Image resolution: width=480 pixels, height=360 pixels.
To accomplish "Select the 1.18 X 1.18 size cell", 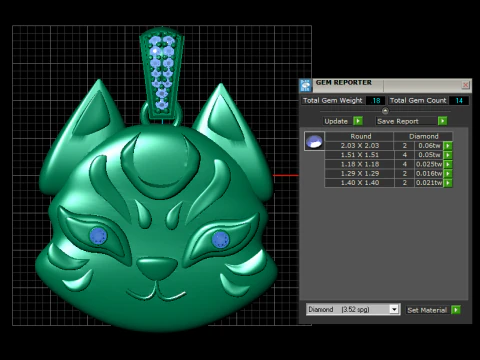I will tap(360, 164).
